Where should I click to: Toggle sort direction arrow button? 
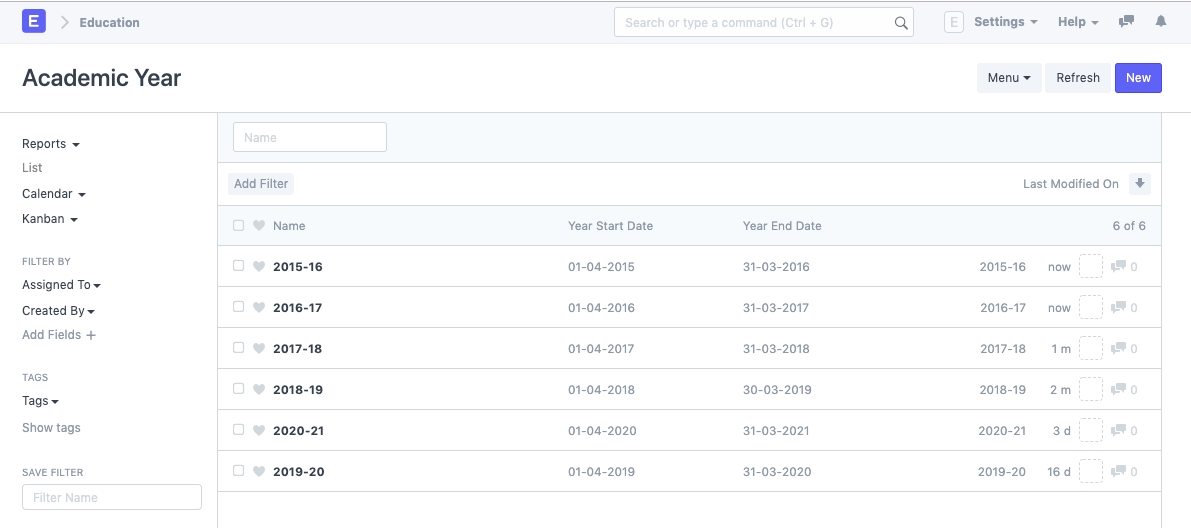click(x=1139, y=184)
